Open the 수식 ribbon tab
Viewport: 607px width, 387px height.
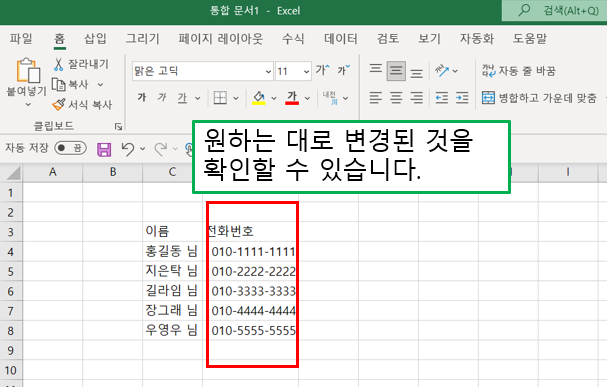click(x=293, y=38)
